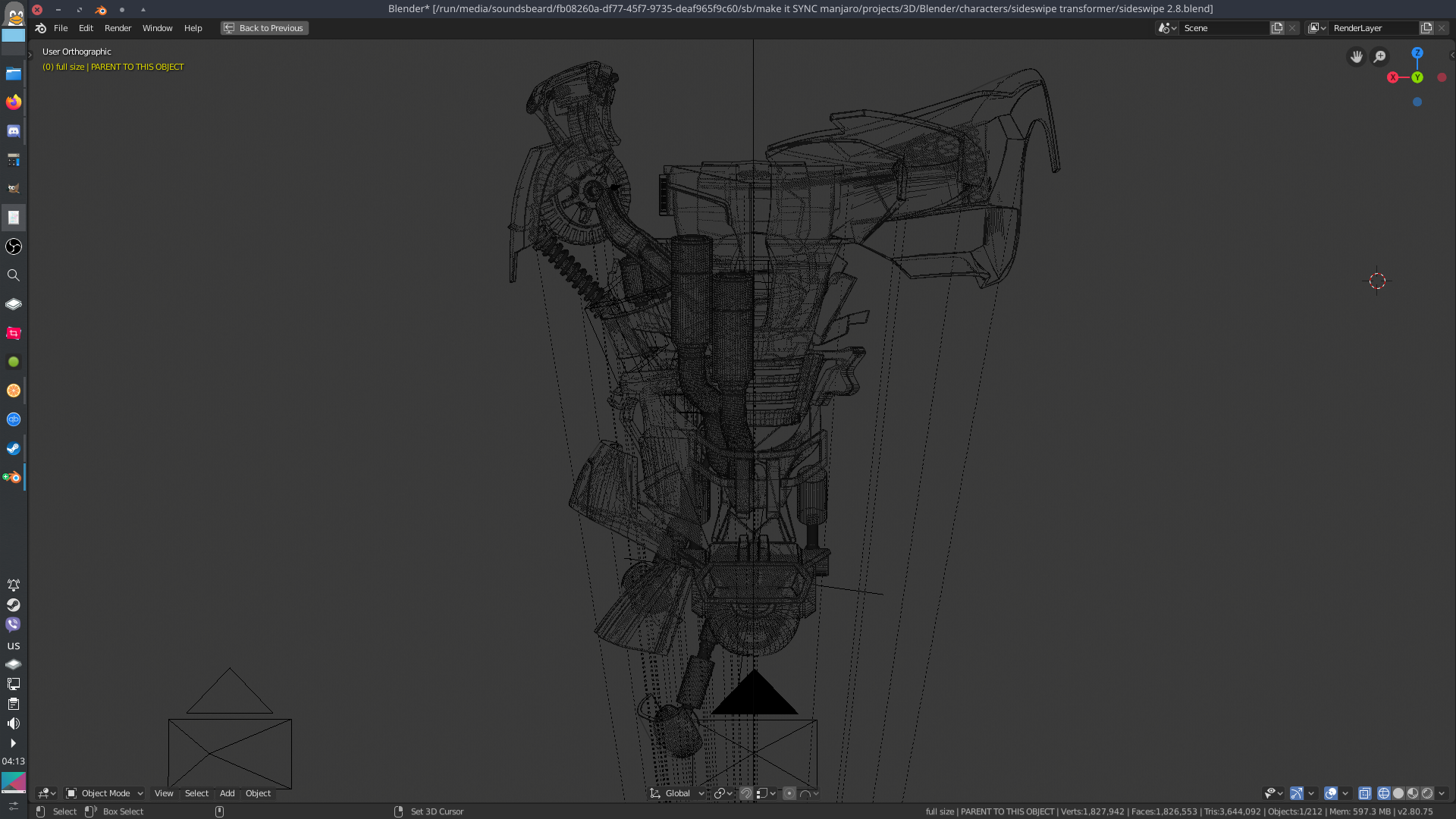Create a new scene with copy icon
Image resolution: width=1456 pixels, height=819 pixels.
(x=1277, y=28)
